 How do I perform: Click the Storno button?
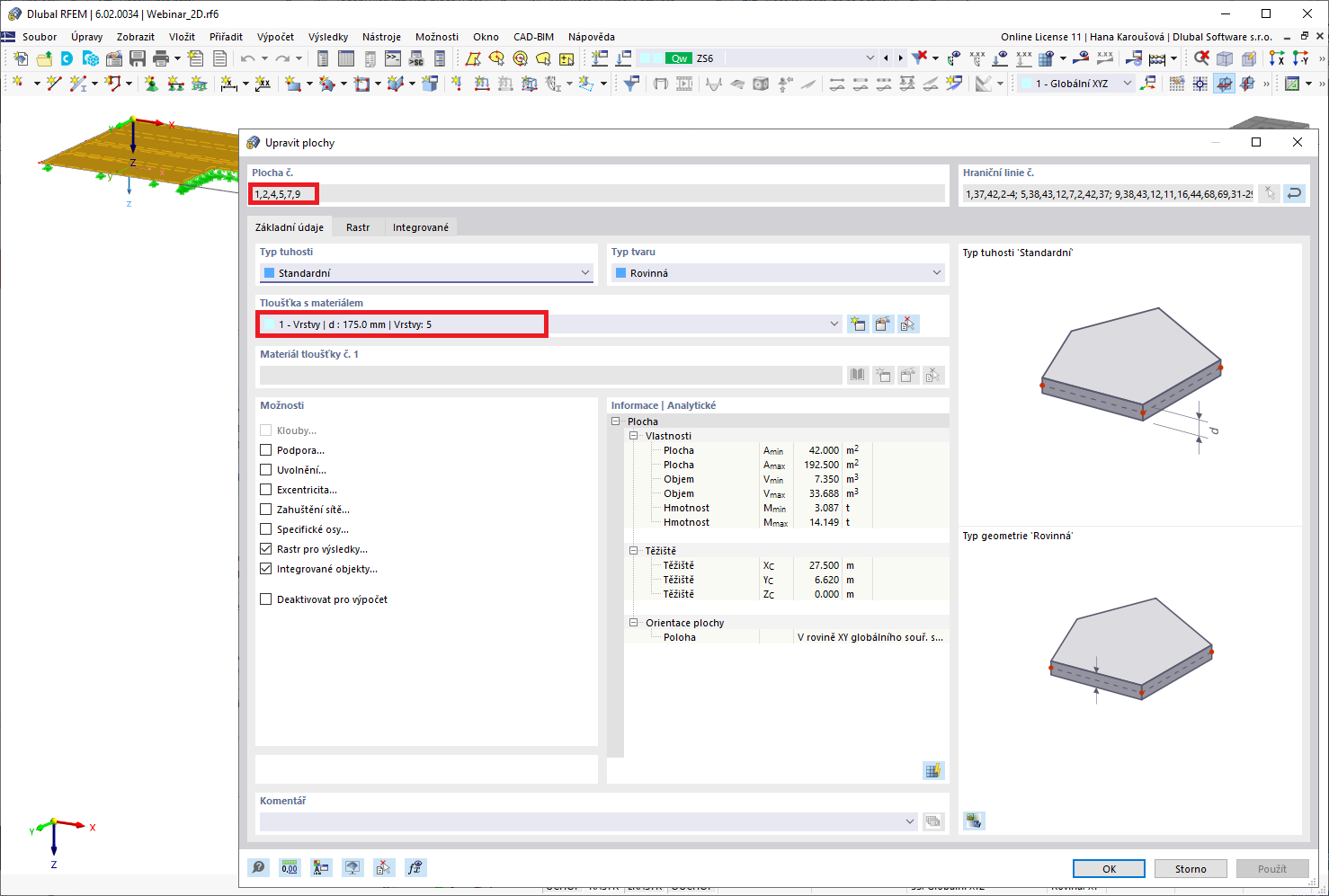tap(1191, 869)
